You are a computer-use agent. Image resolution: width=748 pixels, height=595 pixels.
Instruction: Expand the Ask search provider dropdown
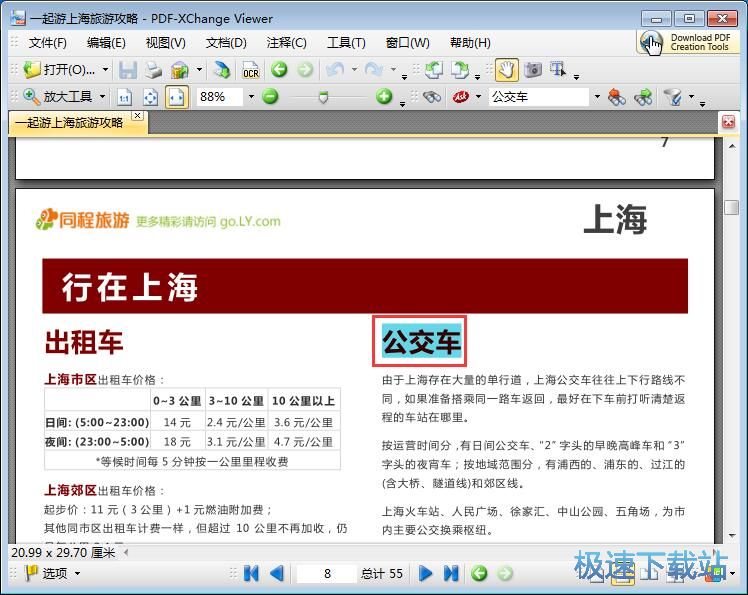[478, 97]
